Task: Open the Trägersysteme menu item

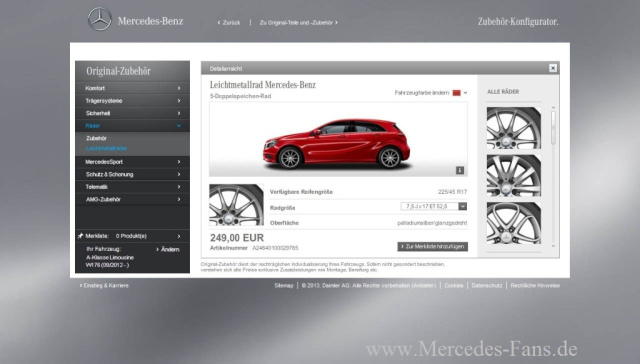Action: click(132, 101)
